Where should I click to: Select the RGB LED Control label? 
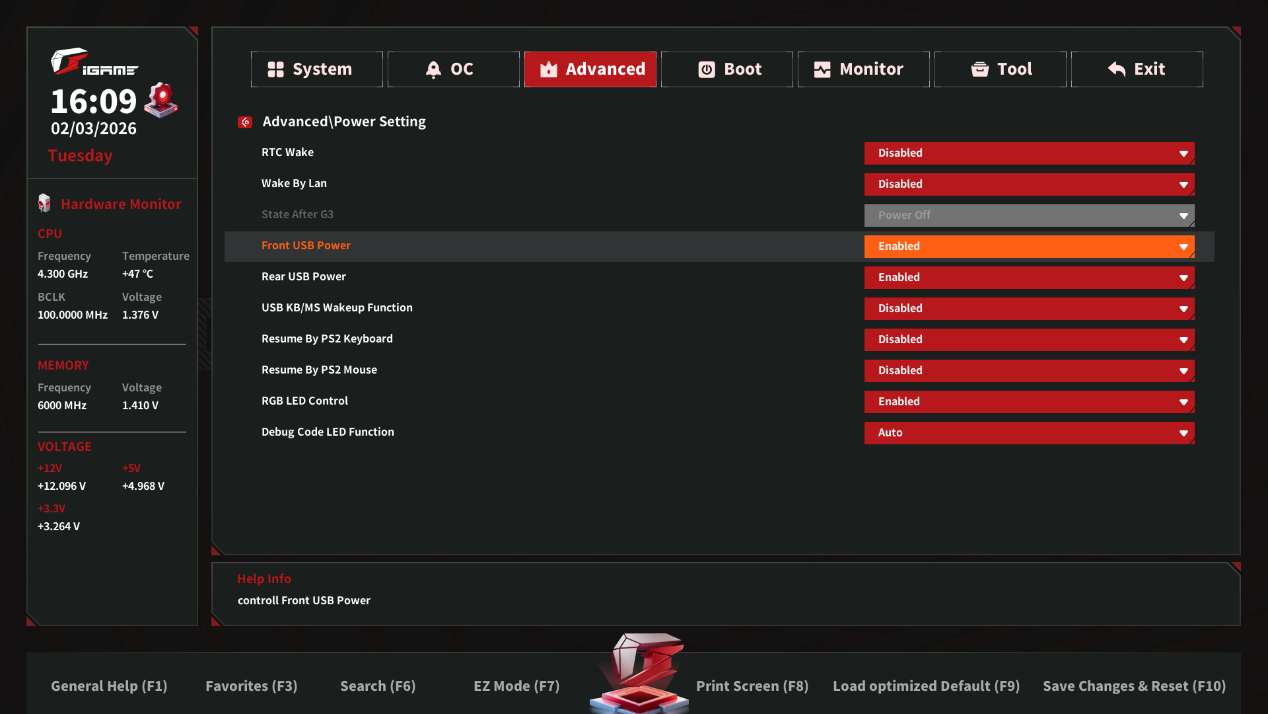305,400
